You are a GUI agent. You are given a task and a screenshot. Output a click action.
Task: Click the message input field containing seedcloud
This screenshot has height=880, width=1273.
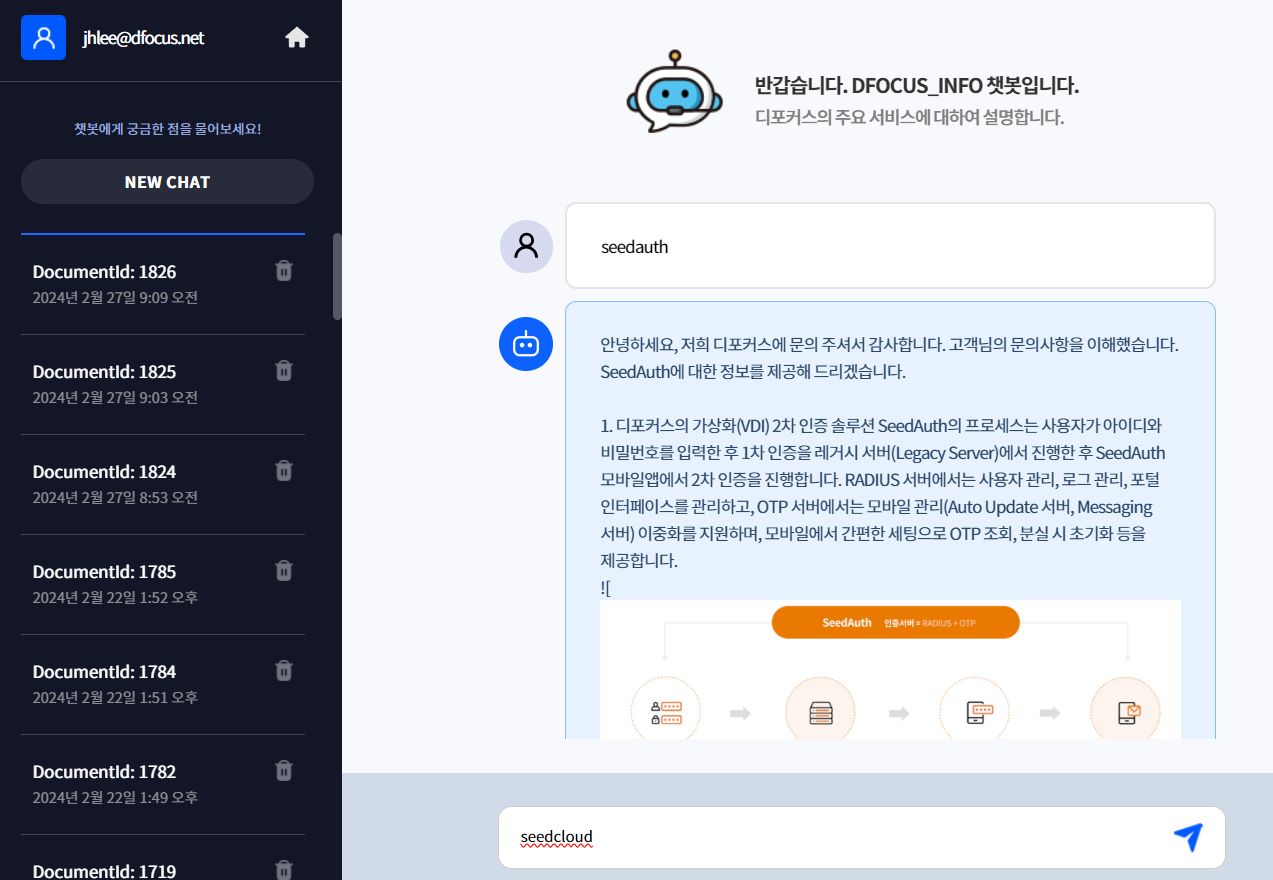pos(830,837)
